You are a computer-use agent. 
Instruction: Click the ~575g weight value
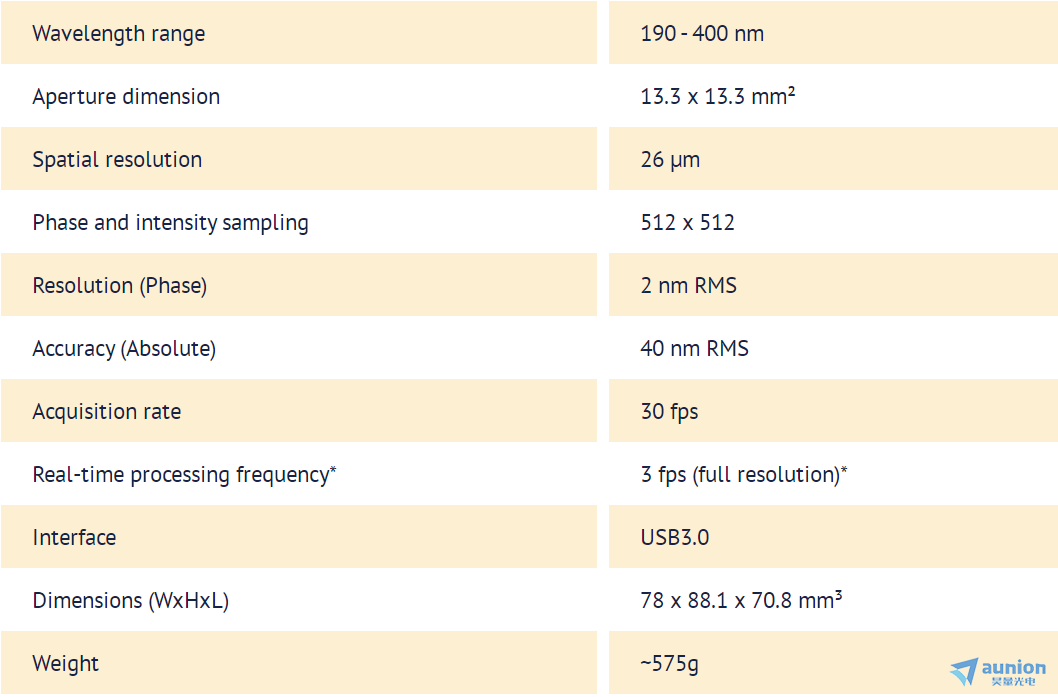click(x=669, y=664)
